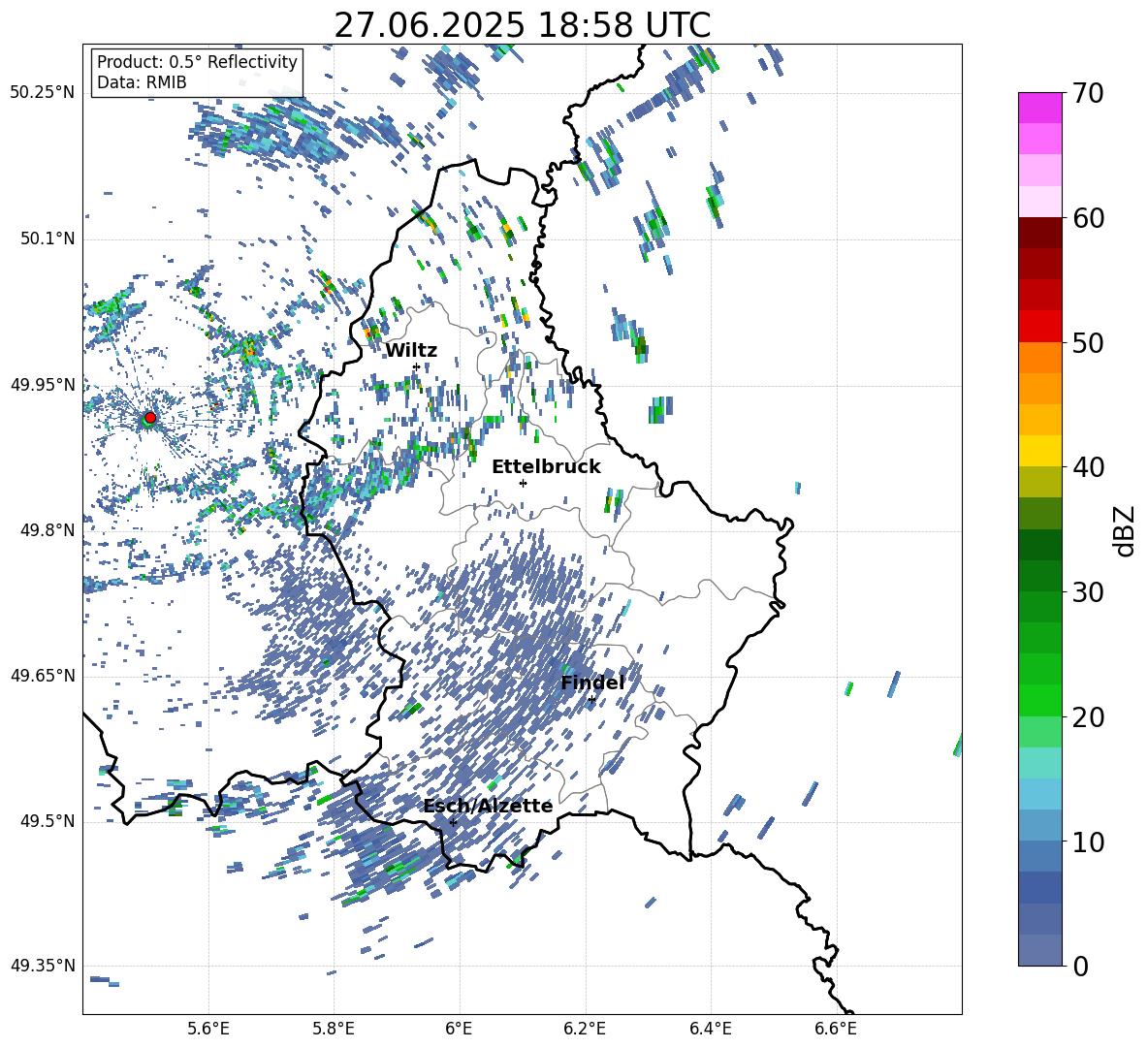Pick the orange colorbar segment below 50
The image size is (1148, 1048).
[x=1039, y=357]
